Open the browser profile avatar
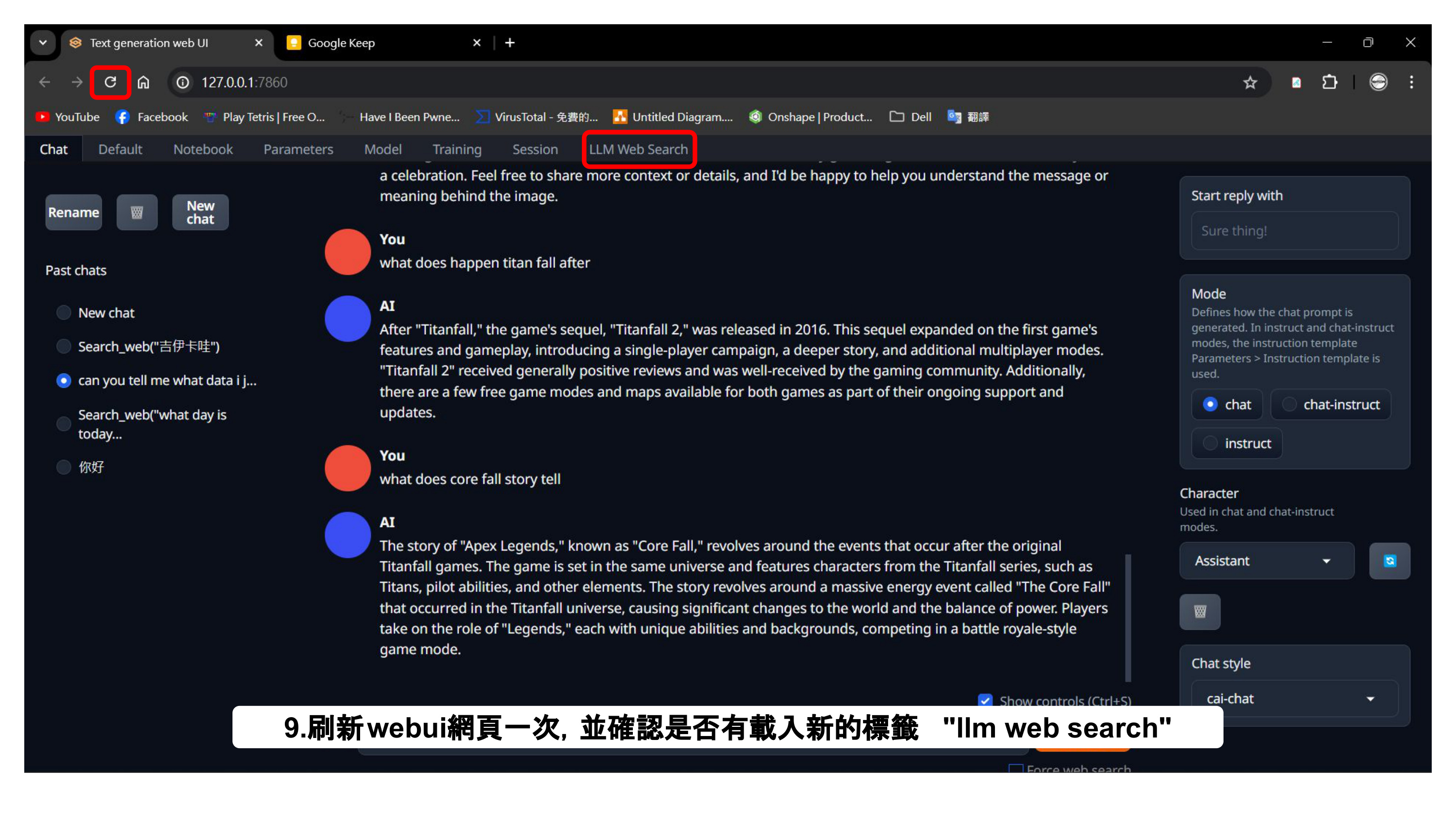This screenshot has width=1456, height=819. pyautogui.click(x=1378, y=82)
